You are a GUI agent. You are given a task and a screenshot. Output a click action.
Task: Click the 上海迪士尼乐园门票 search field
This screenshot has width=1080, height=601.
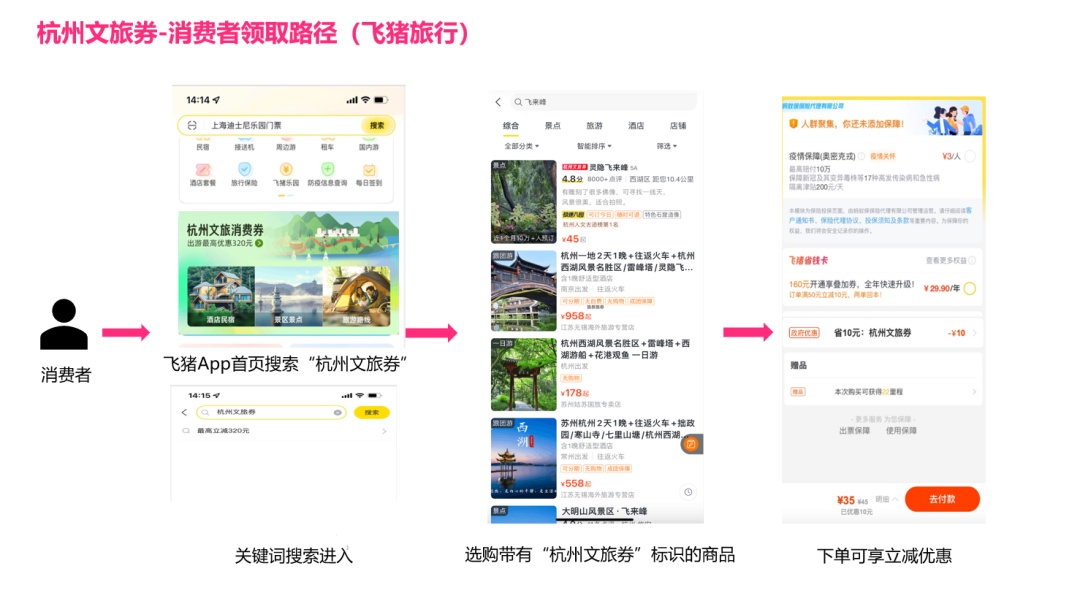(x=287, y=125)
